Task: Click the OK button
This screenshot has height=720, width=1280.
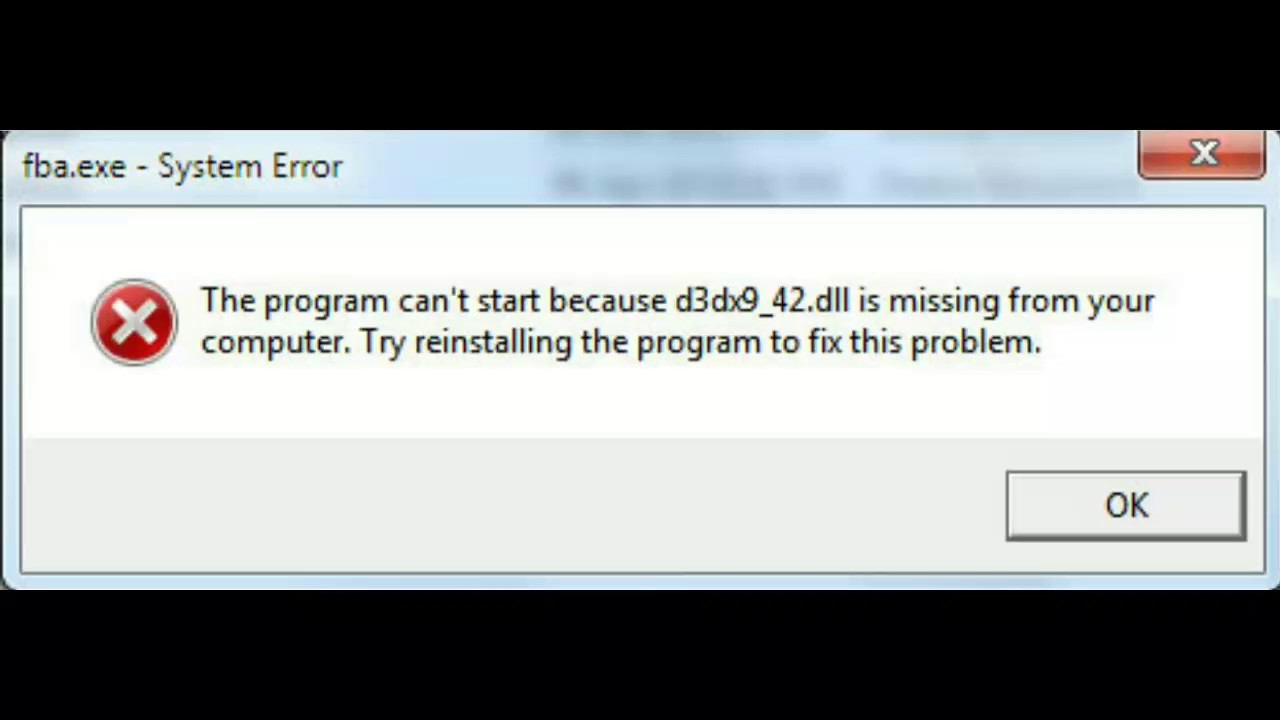Action: tap(1126, 506)
